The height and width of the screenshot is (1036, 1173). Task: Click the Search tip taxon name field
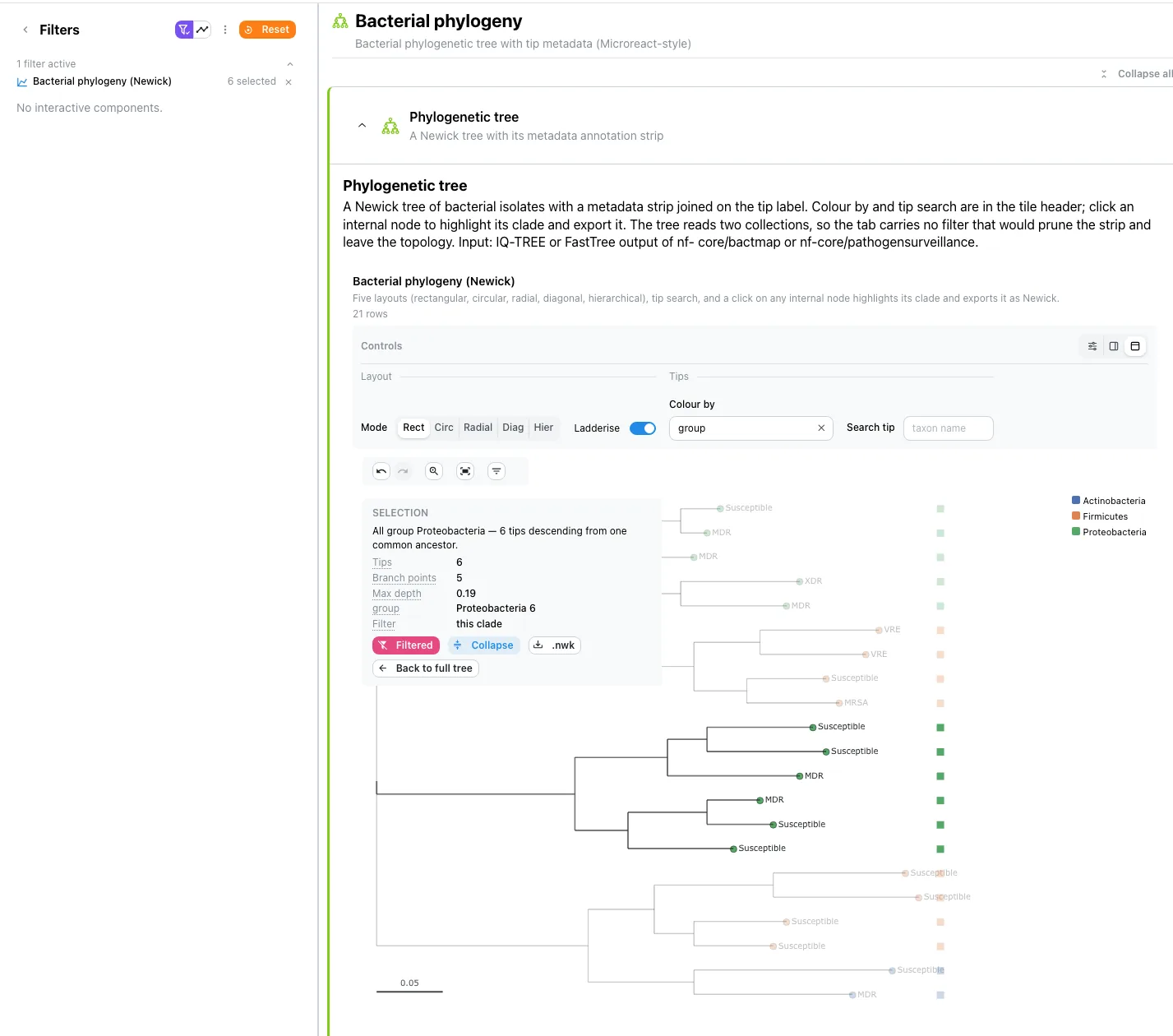tap(949, 428)
